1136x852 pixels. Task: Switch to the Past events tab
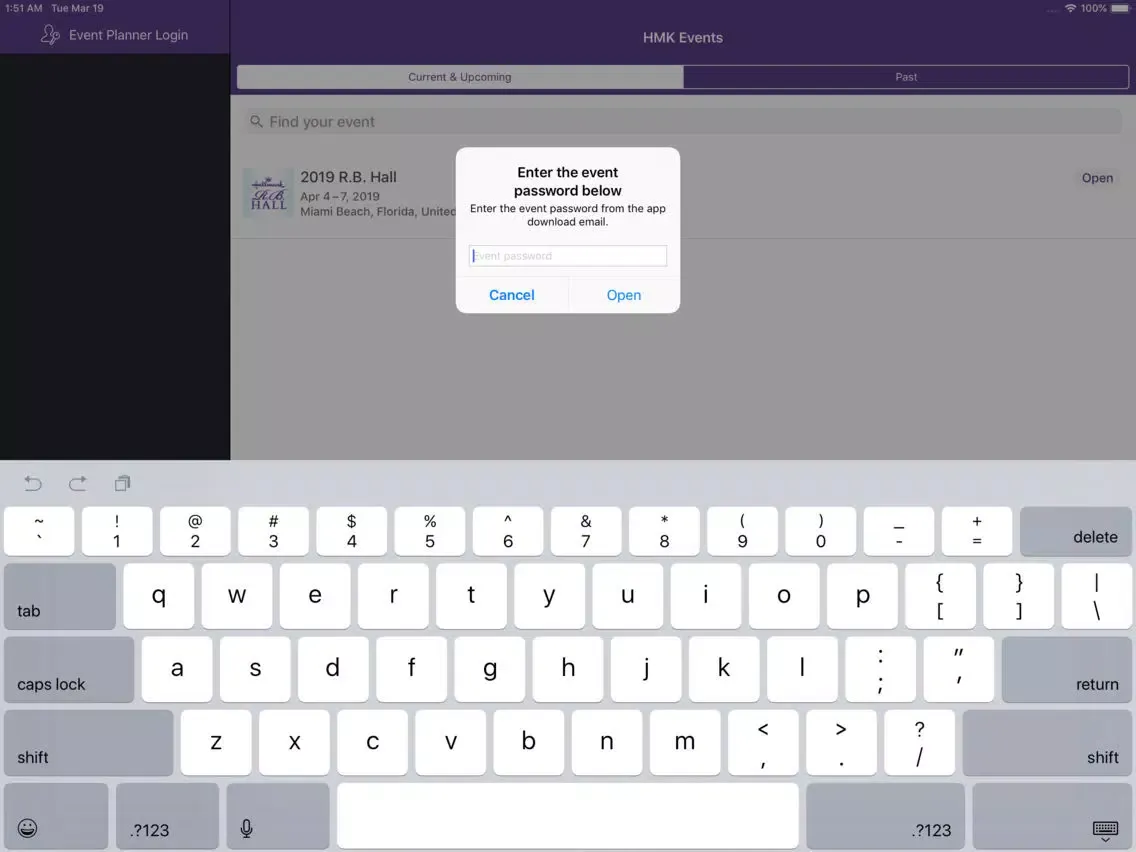pyautogui.click(x=906, y=77)
